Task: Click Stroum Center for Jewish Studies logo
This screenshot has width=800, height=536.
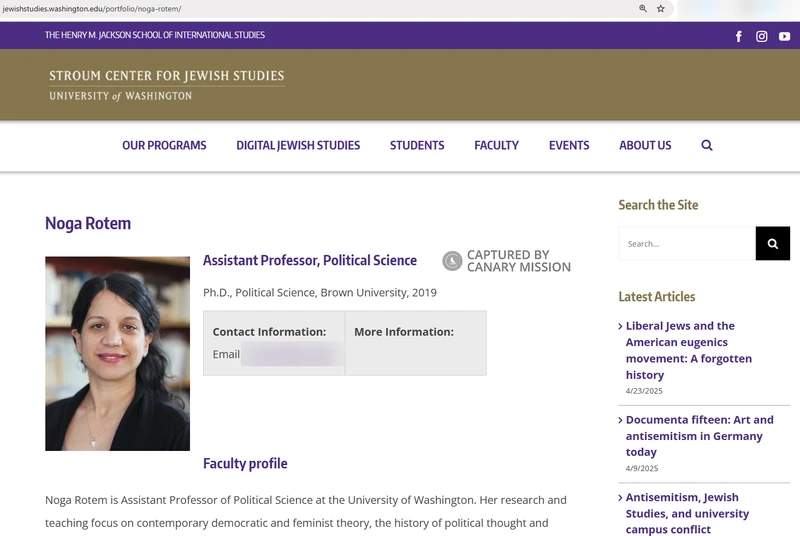Action: tap(167, 85)
